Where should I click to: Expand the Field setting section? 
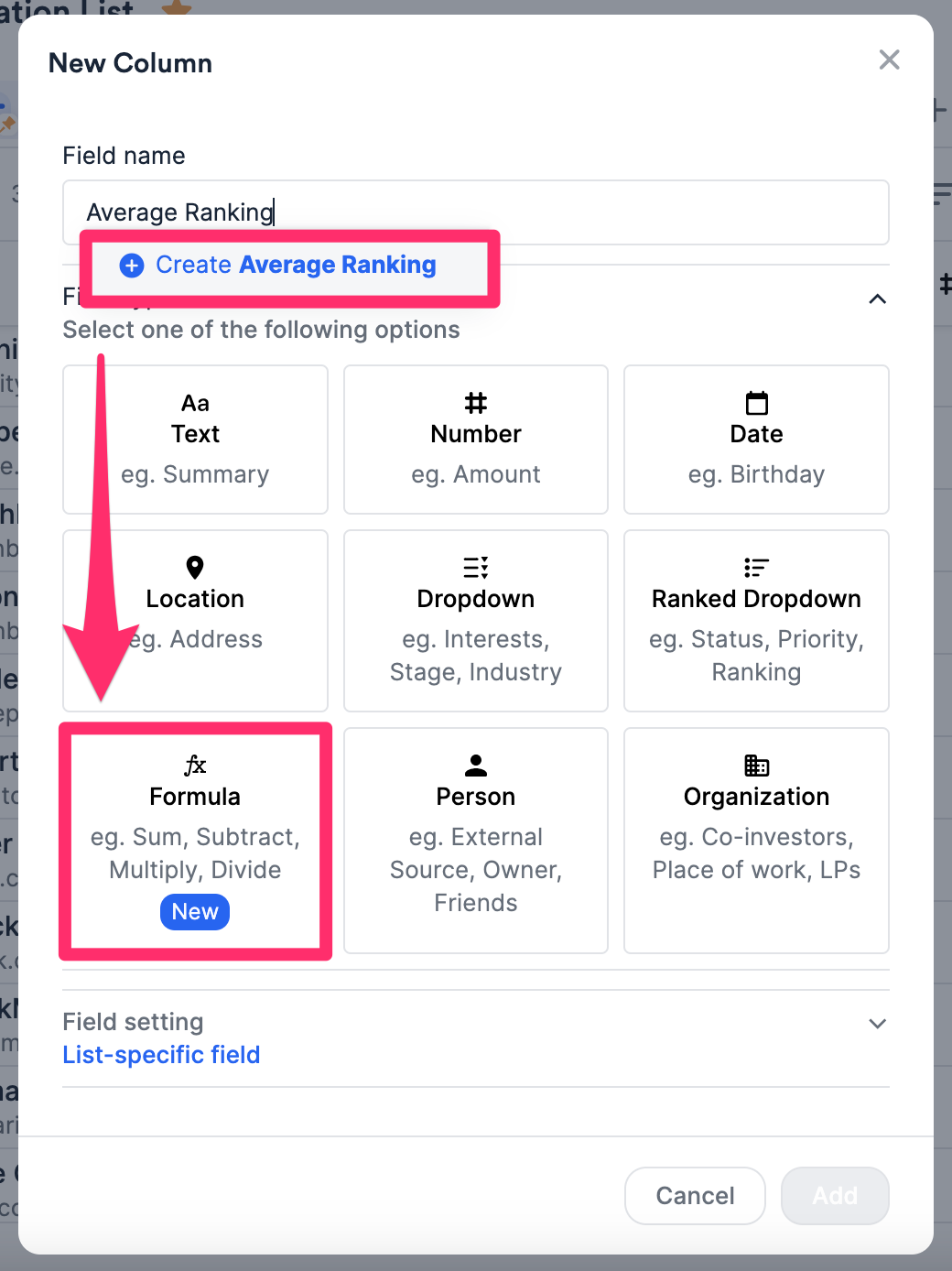(x=877, y=1023)
